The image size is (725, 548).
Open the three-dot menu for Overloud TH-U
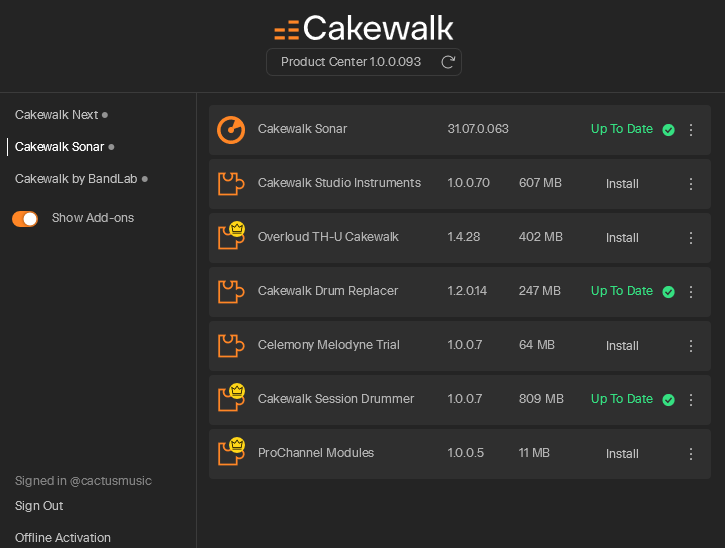coord(691,238)
